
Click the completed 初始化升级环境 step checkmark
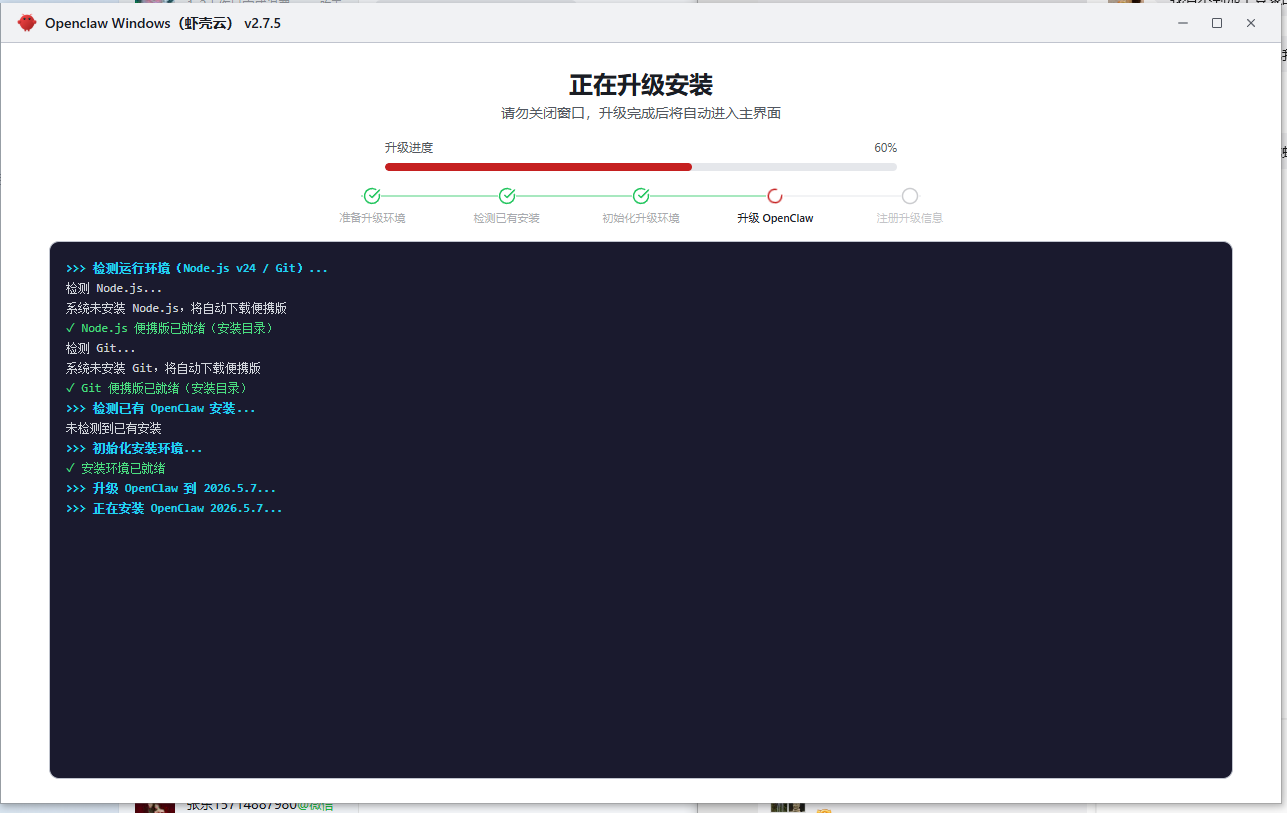click(x=641, y=196)
